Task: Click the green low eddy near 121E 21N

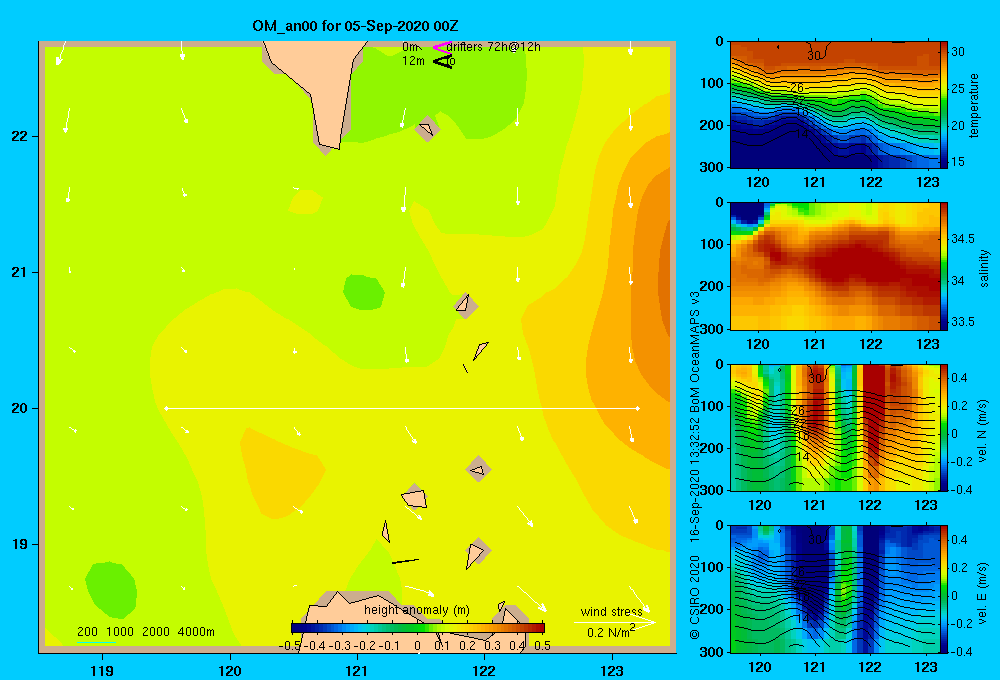Action: tap(364, 292)
